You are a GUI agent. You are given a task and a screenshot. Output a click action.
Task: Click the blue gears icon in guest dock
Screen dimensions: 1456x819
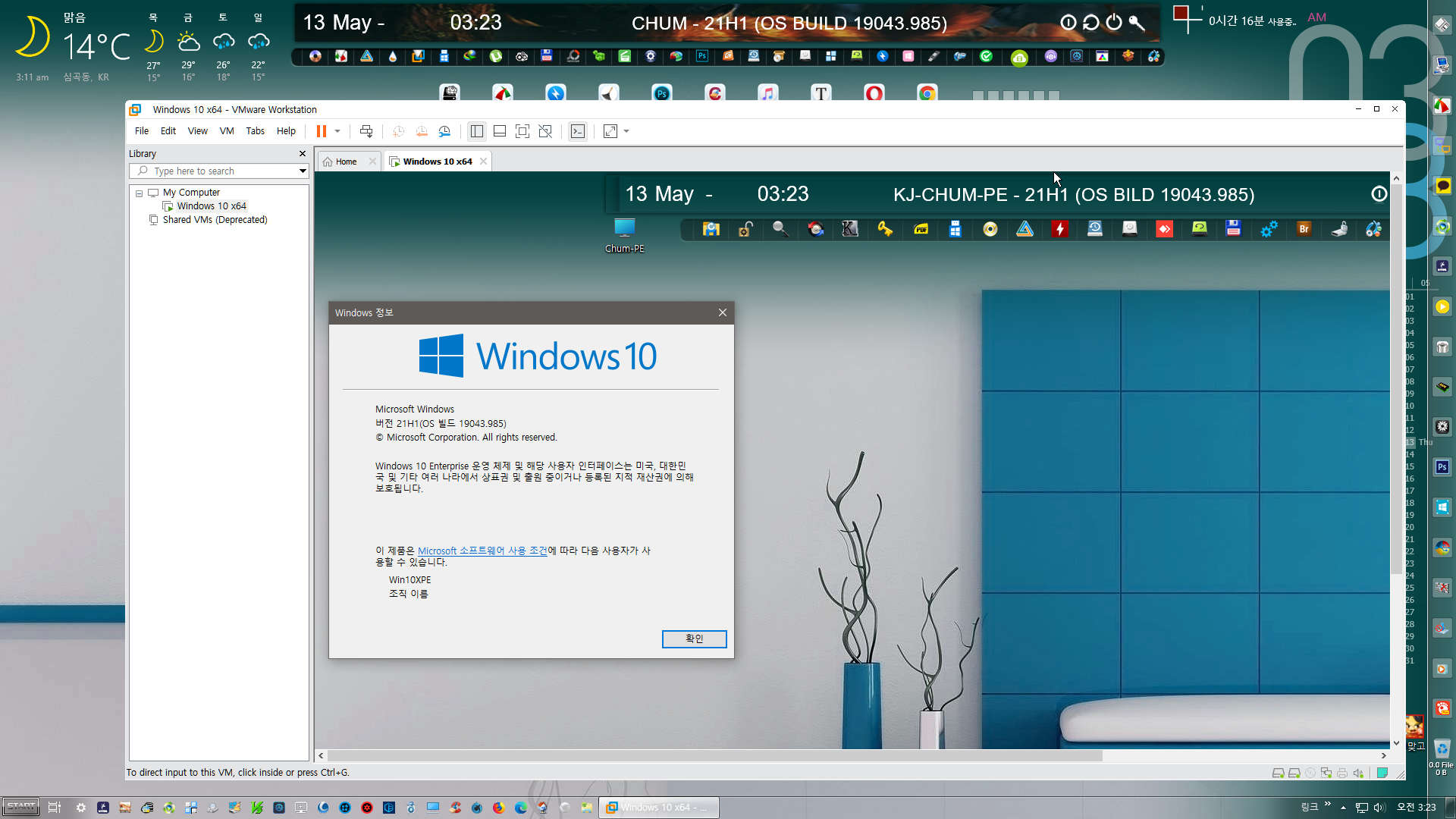click(1269, 229)
